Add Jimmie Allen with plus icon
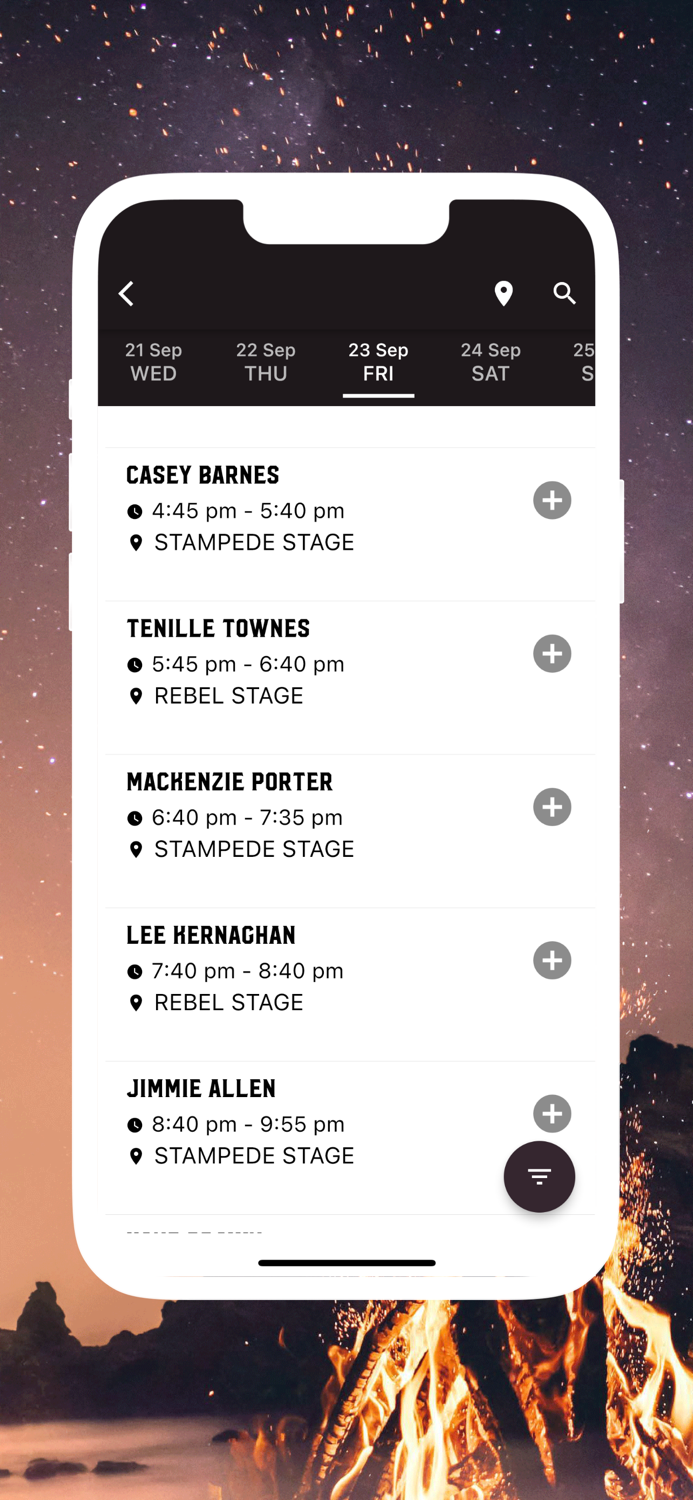 pyautogui.click(x=552, y=1113)
